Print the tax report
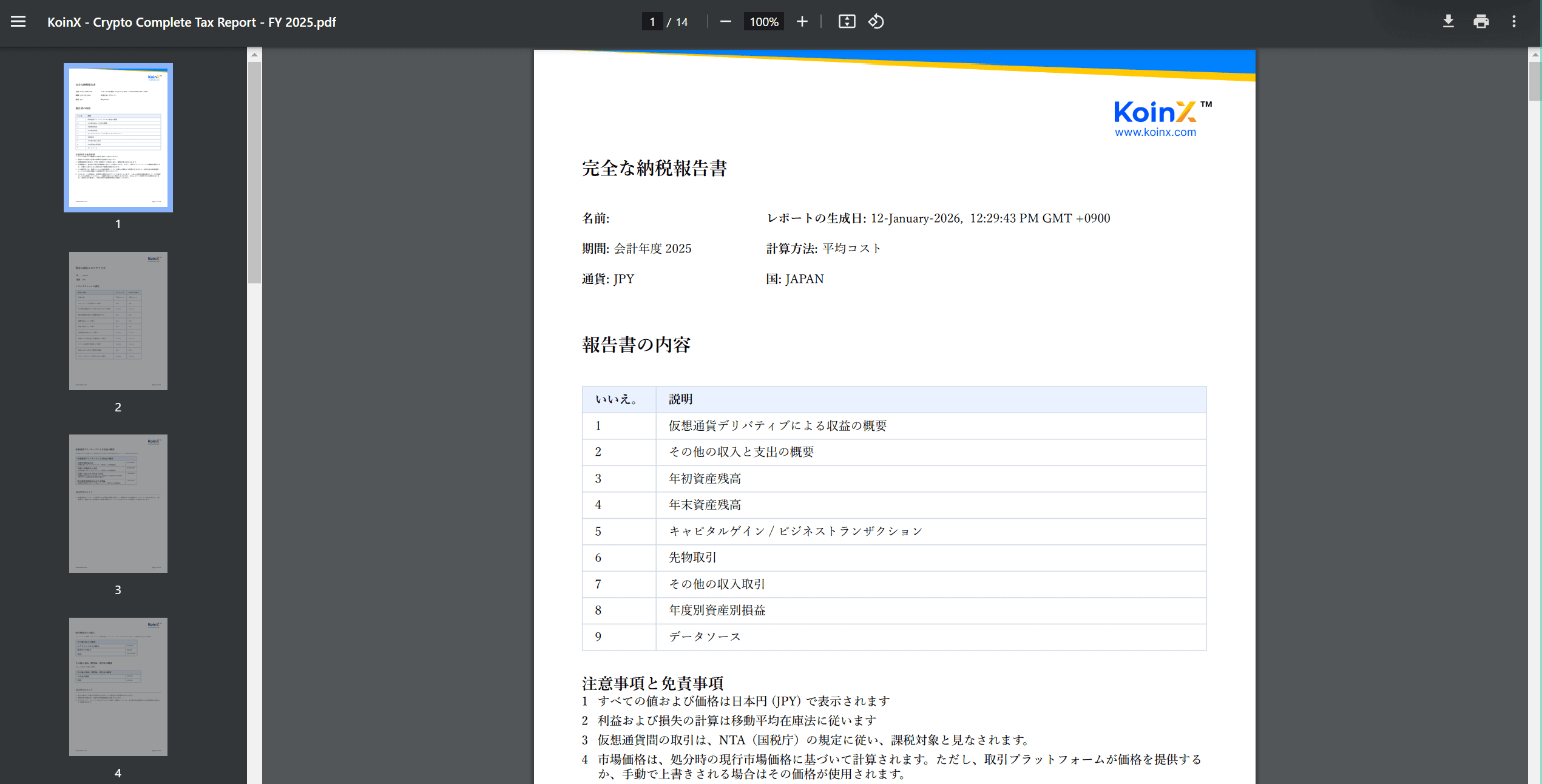This screenshot has width=1542, height=784. [1481, 22]
